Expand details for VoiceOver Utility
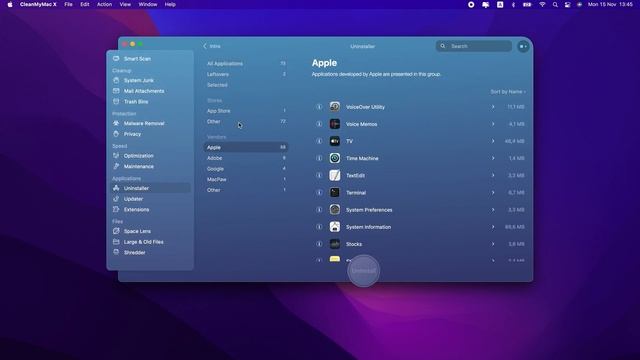 pos(493,107)
